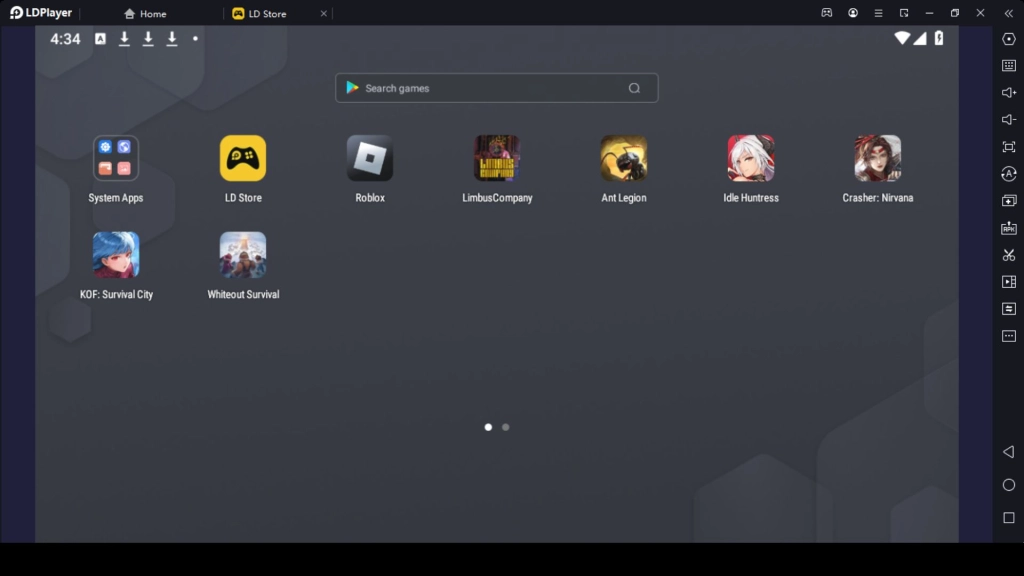Switch to the LD Store tab
Viewport: 1024px width, 576px height.
coord(260,14)
